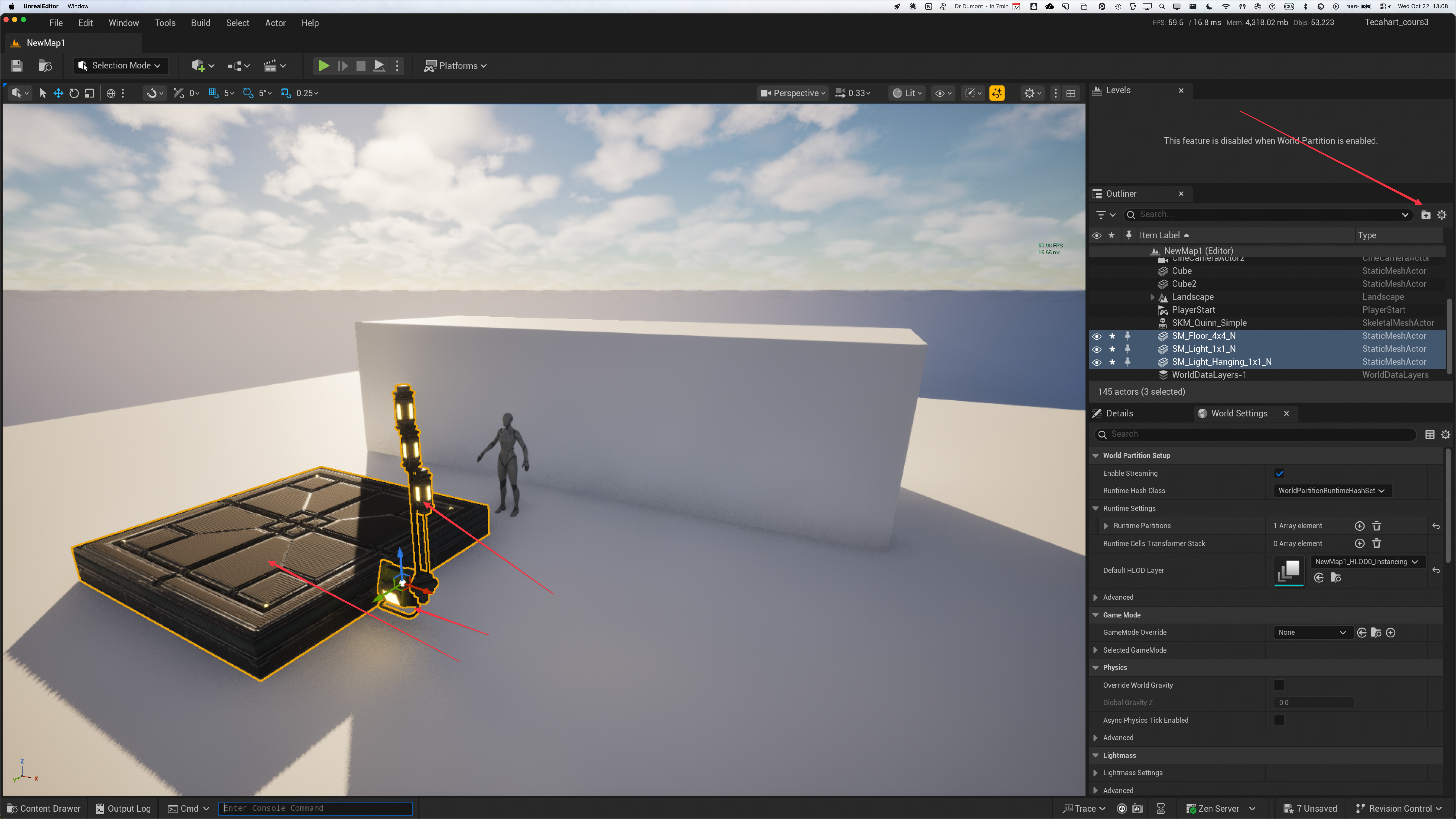The height and width of the screenshot is (819, 1456).
Task: Open the Perspective viewport type dropdown
Action: (792, 93)
